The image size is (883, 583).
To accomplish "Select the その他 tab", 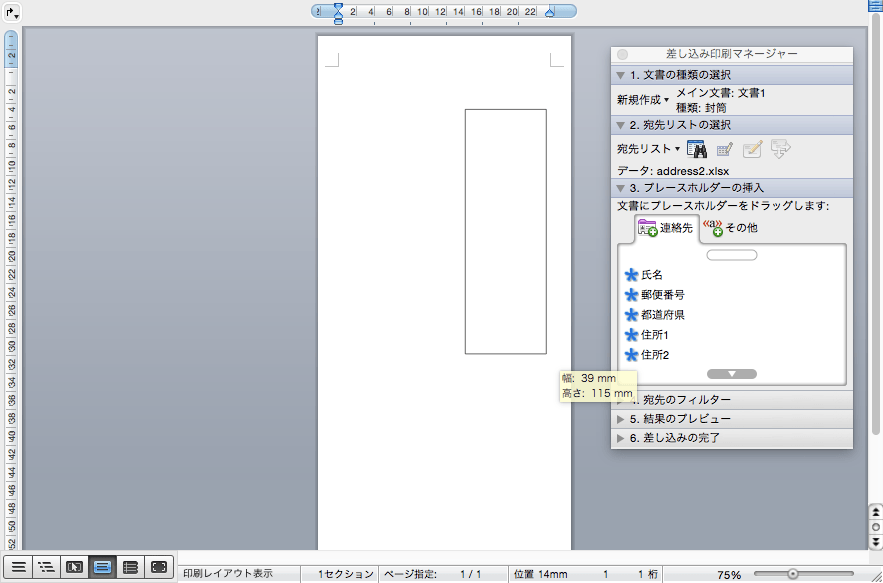I will (730, 228).
